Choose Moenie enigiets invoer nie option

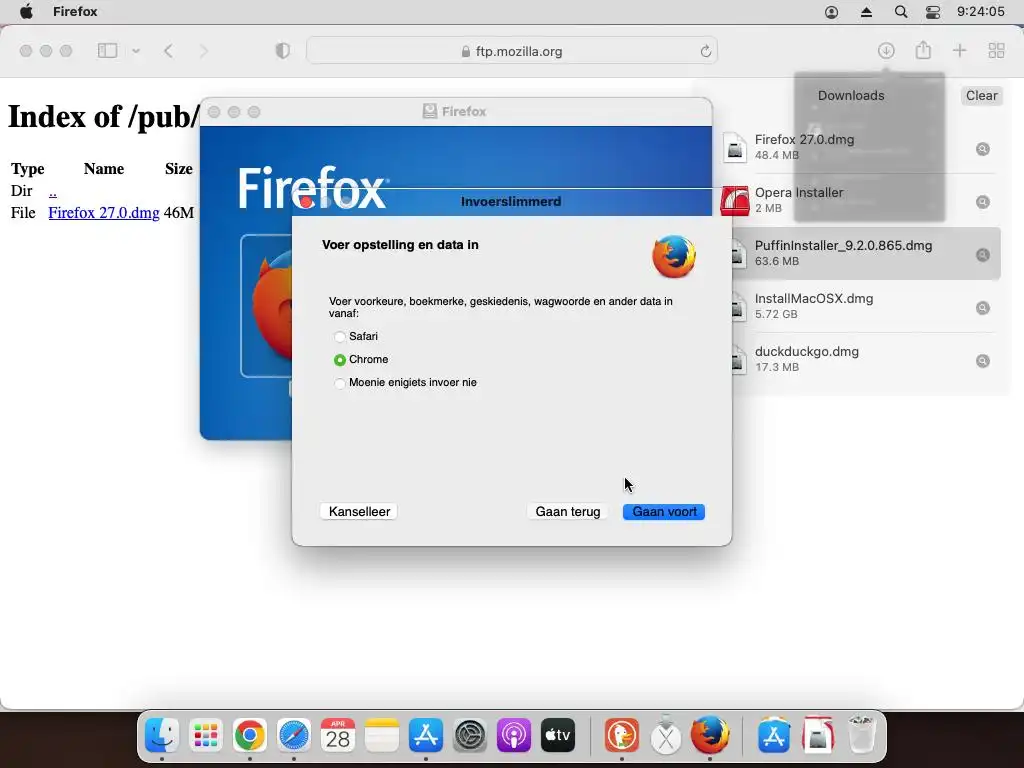tap(340, 383)
